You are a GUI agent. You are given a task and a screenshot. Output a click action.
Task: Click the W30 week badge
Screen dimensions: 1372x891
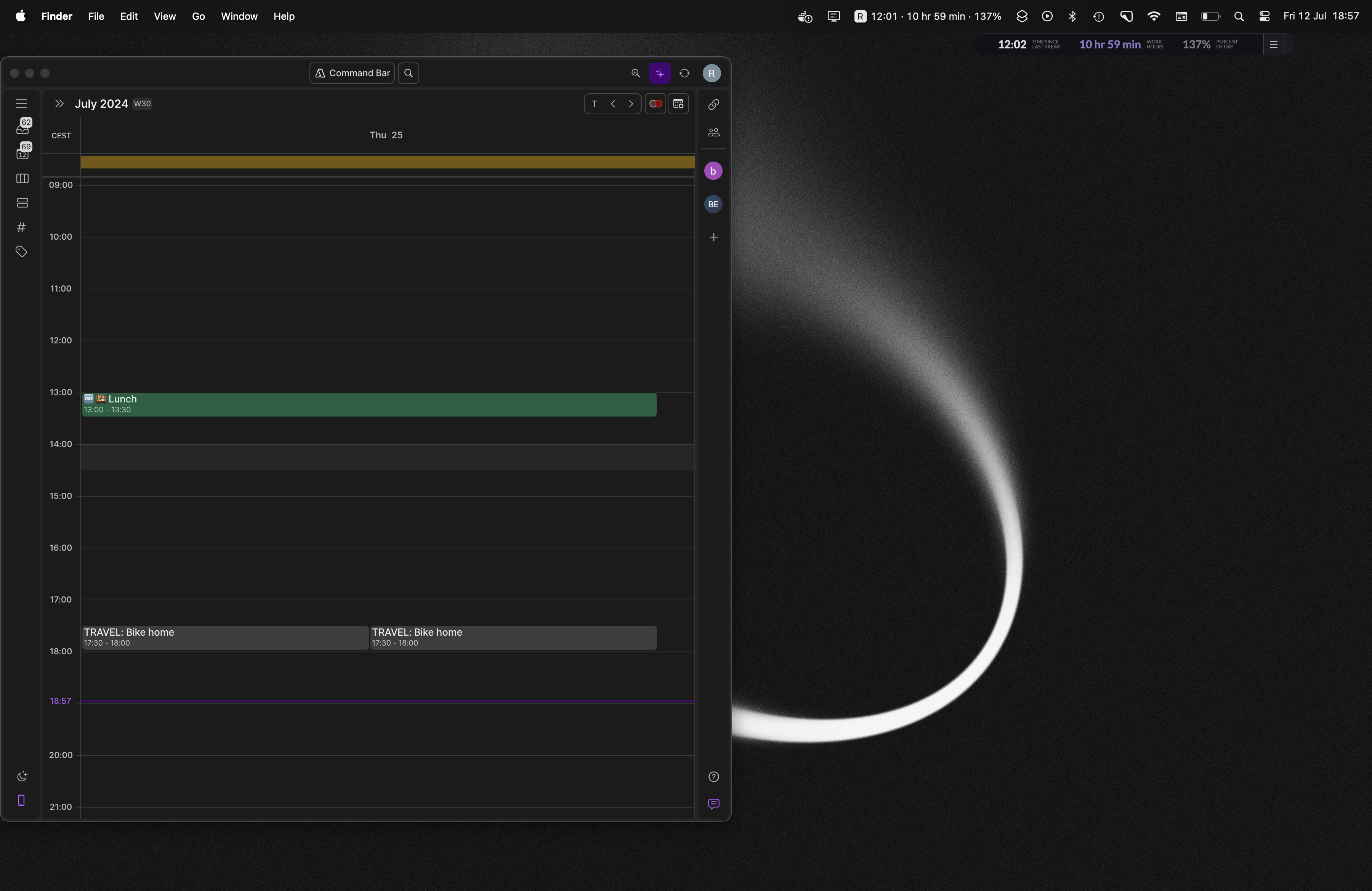[x=143, y=104]
